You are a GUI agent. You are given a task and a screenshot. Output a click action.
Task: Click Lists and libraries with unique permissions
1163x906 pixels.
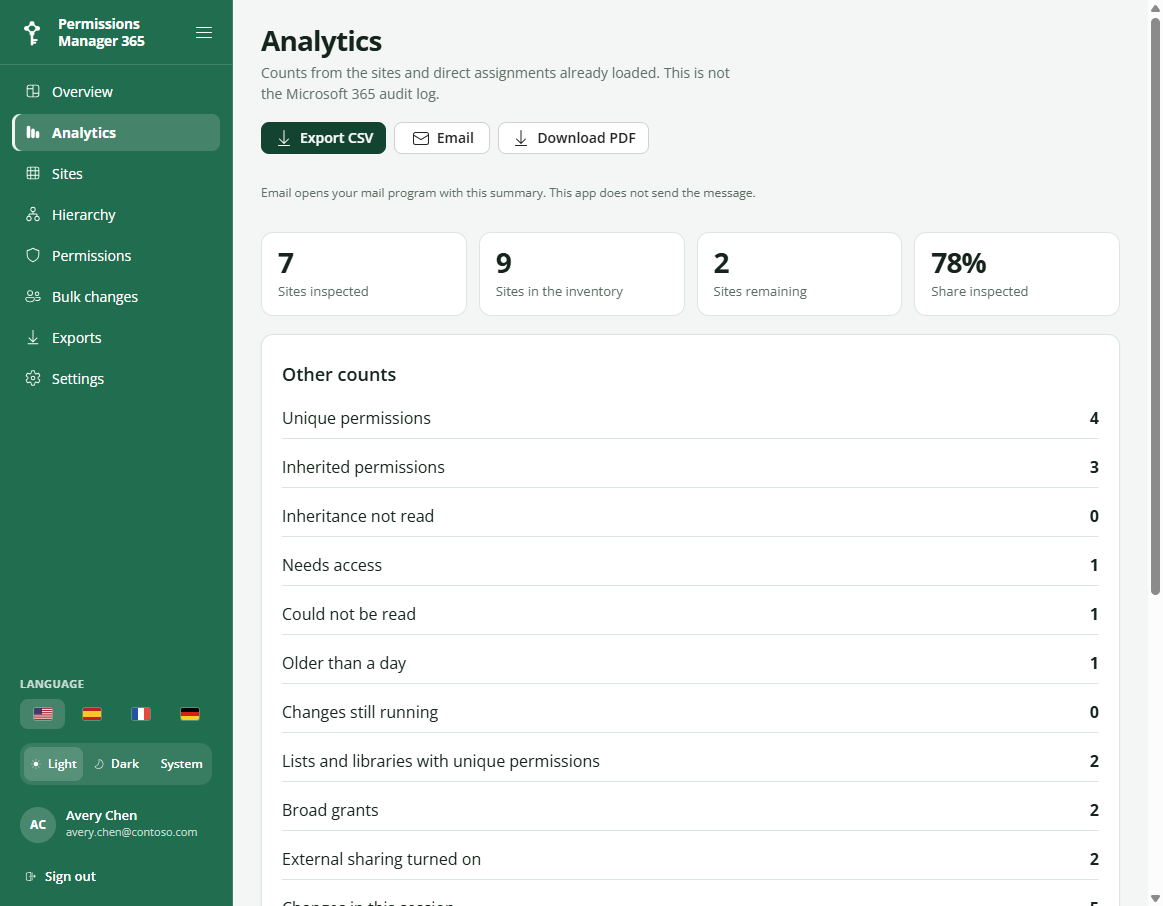(x=690, y=761)
